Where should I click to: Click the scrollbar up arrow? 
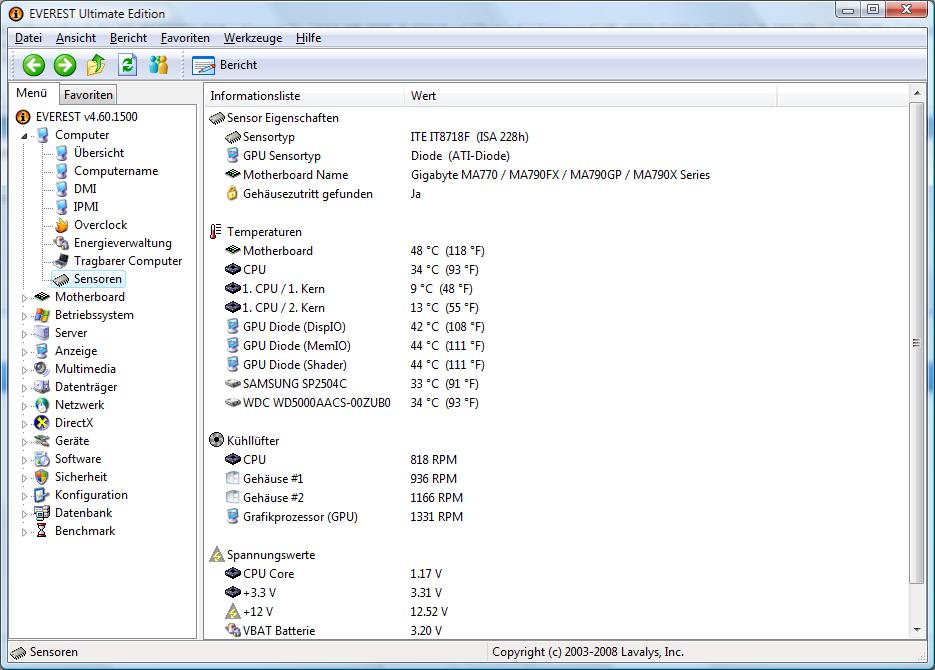pyautogui.click(x=917, y=93)
